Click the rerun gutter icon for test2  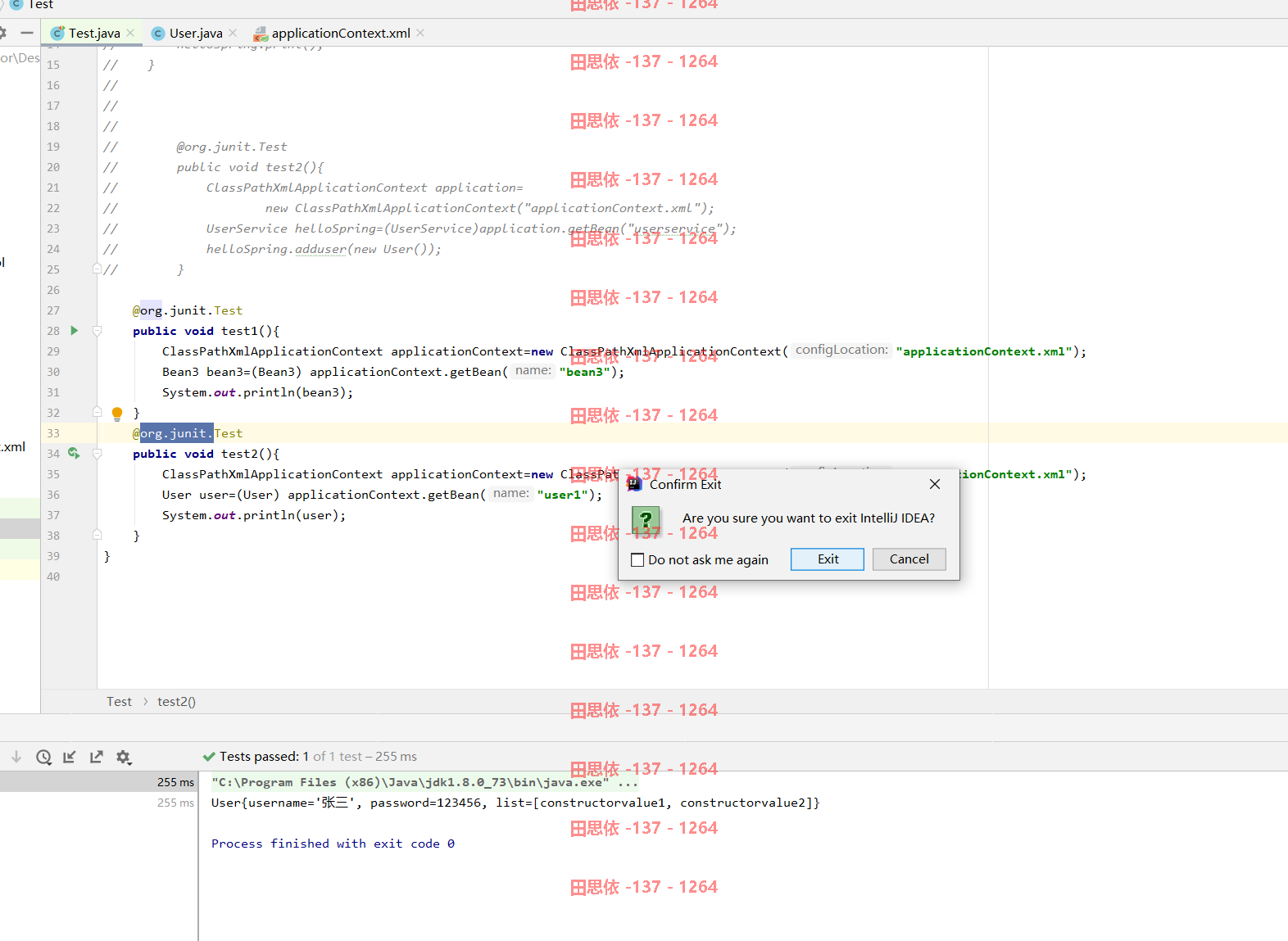pyautogui.click(x=74, y=453)
